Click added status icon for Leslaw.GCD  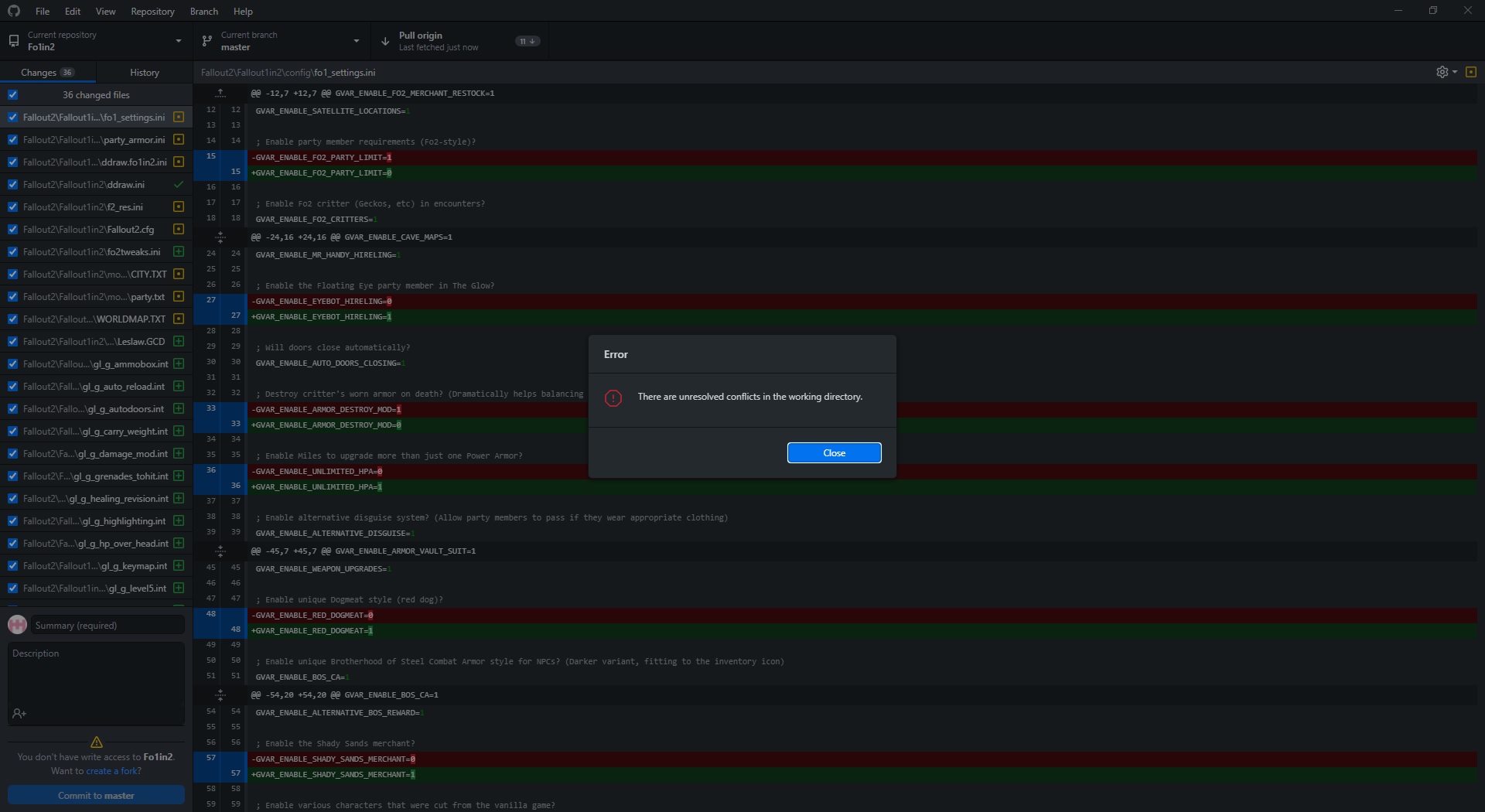point(179,341)
